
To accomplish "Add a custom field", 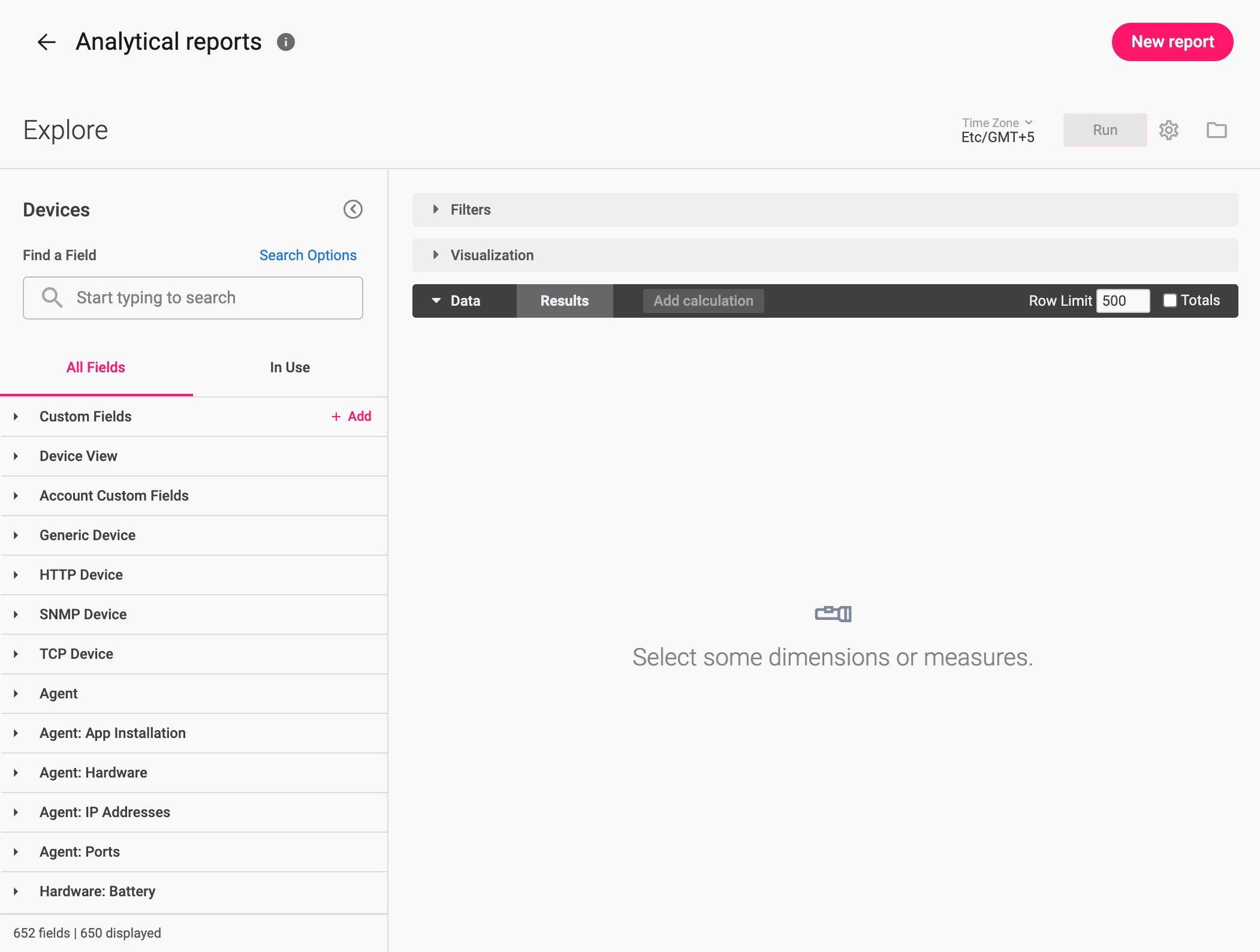I will pyautogui.click(x=352, y=417).
